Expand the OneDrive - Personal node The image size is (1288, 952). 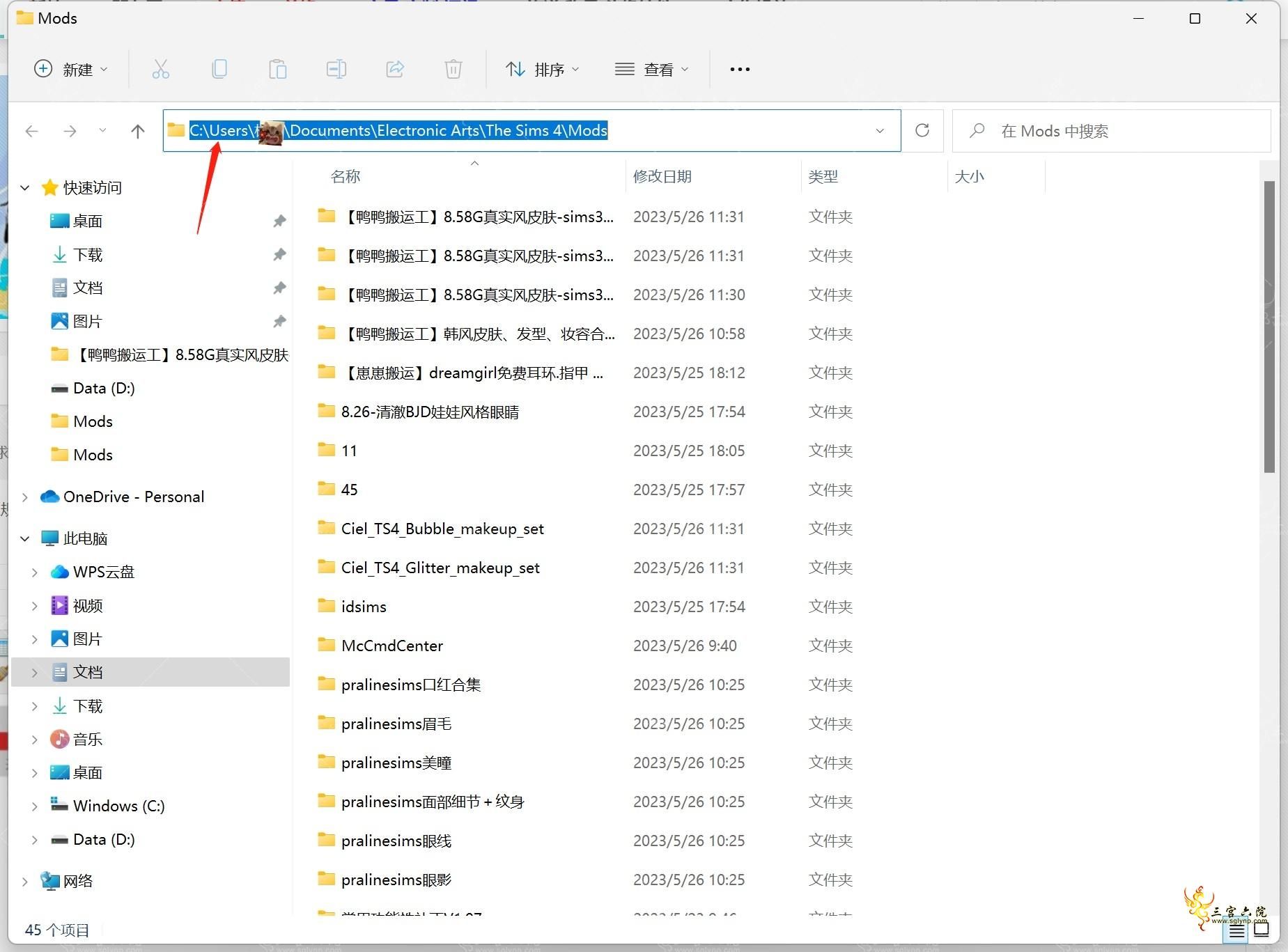pyautogui.click(x=25, y=497)
